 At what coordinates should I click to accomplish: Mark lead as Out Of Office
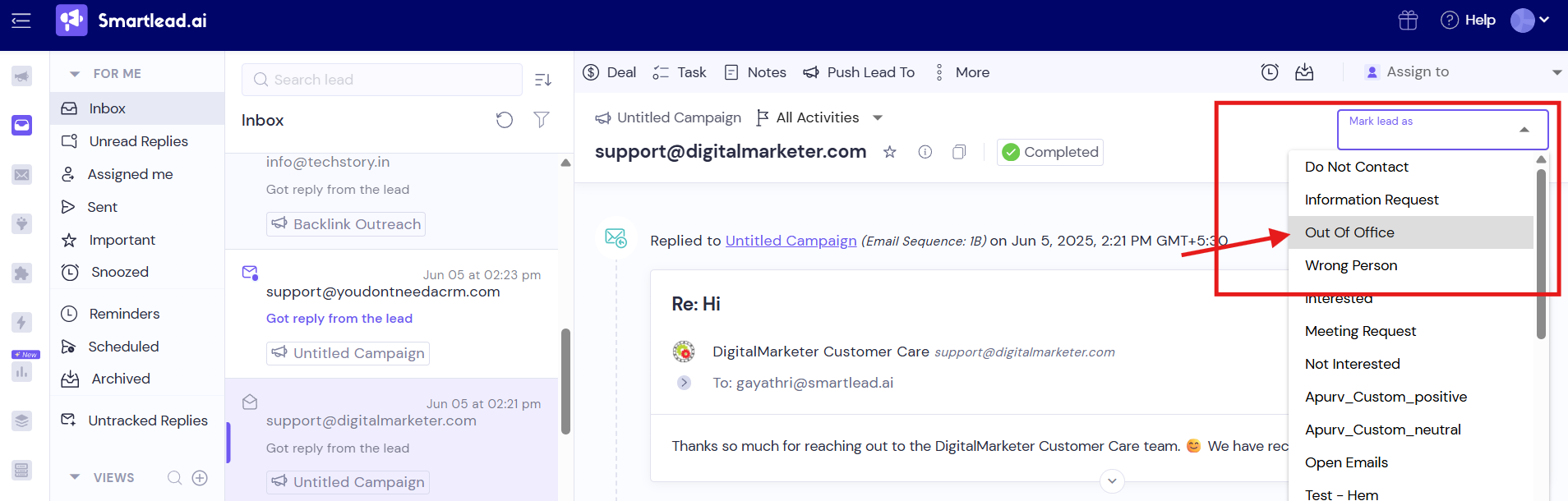[x=1411, y=232]
